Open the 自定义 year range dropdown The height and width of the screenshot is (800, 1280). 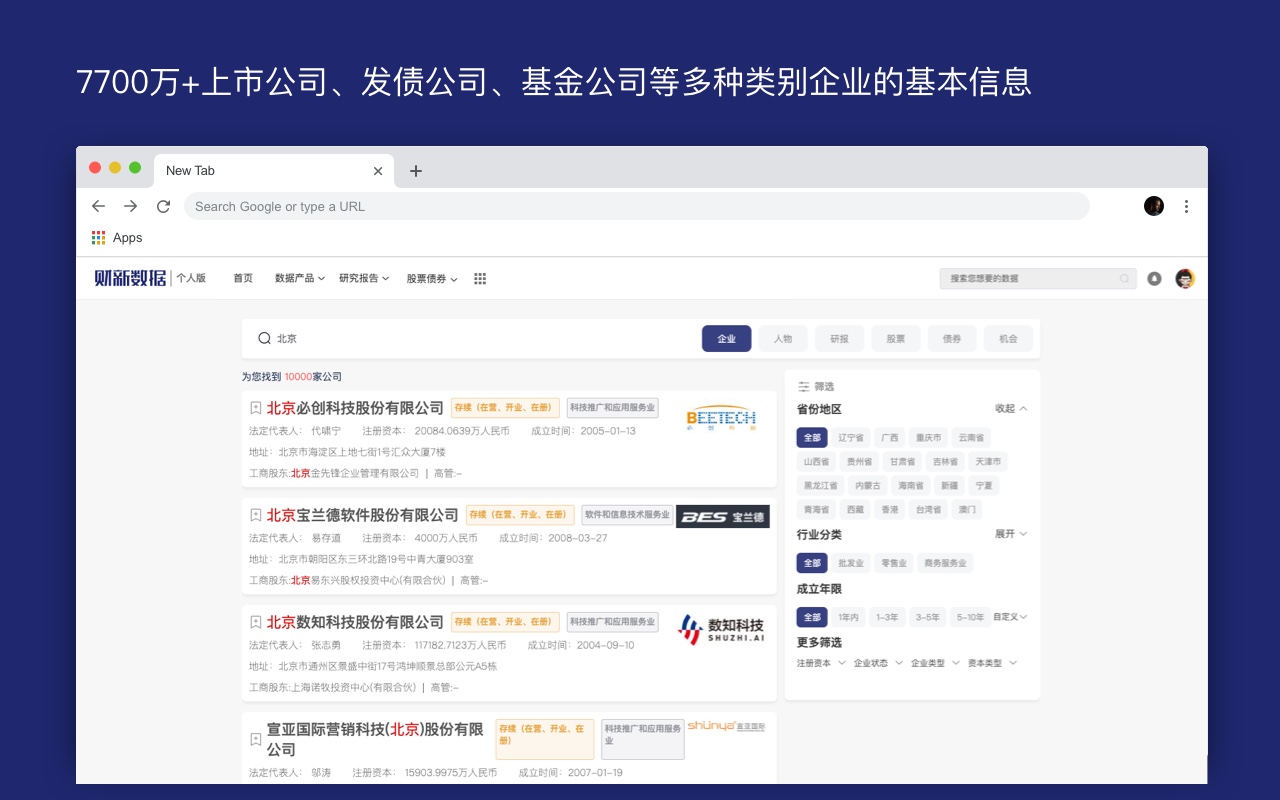pyautogui.click(x=1010, y=617)
